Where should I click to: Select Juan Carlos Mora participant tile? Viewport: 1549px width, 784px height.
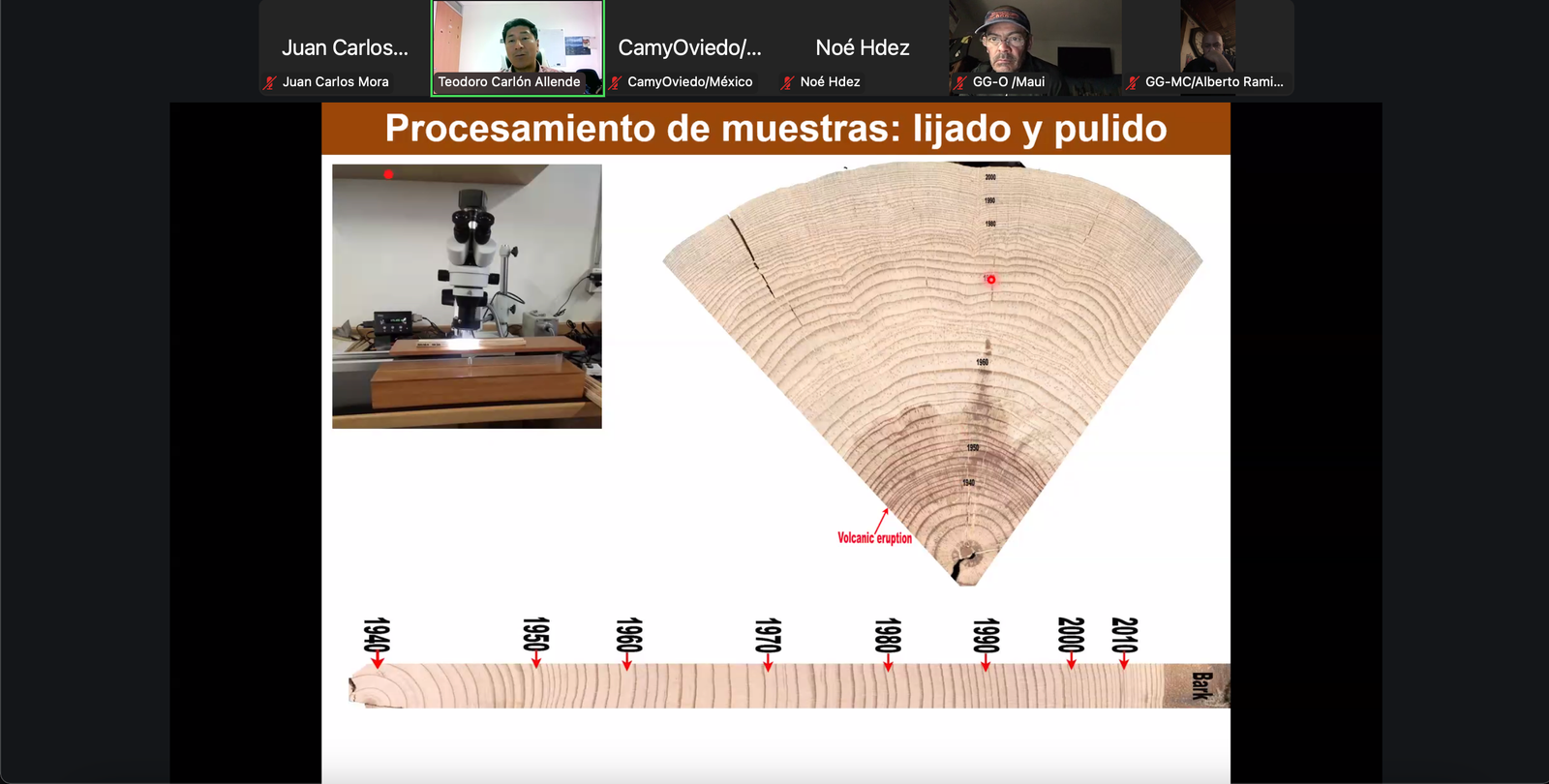(x=344, y=47)
